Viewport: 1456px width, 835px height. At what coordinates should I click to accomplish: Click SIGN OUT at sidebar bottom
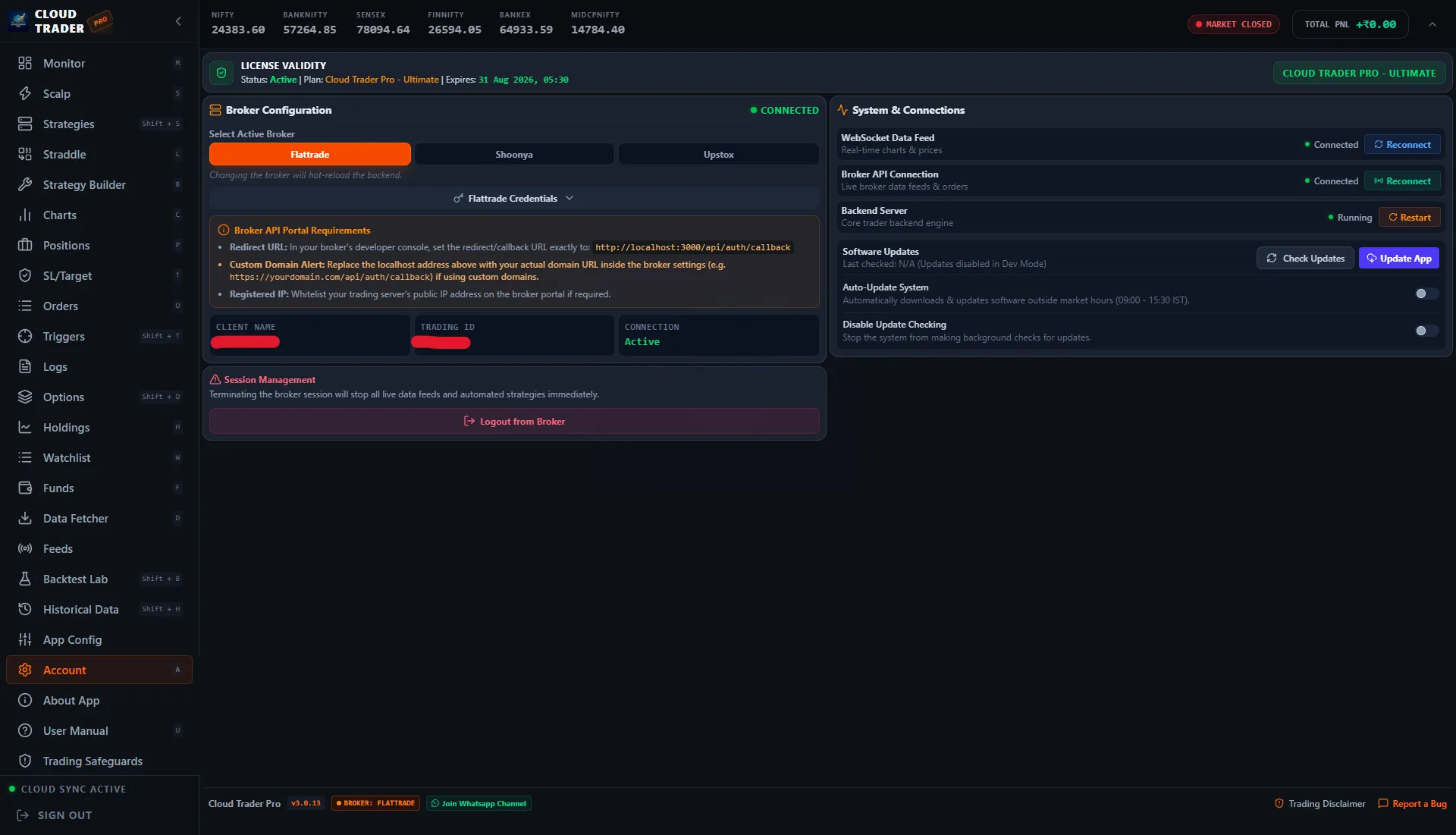[55, 815]
